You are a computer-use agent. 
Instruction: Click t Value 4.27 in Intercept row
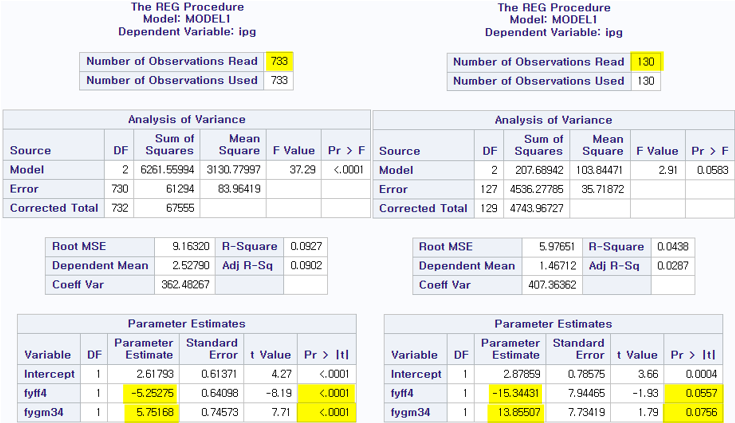tap(283, 374)
